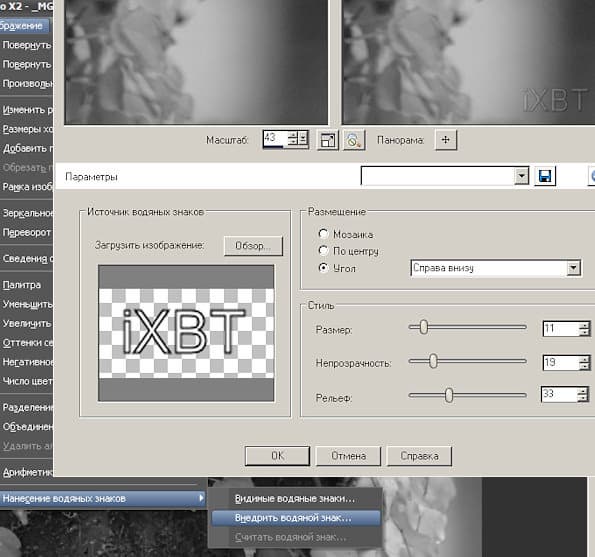This screenshot has height=557, width=595.
Task: Toggle the preview lock icon beside zoom
Action: [x=354, y=140]
